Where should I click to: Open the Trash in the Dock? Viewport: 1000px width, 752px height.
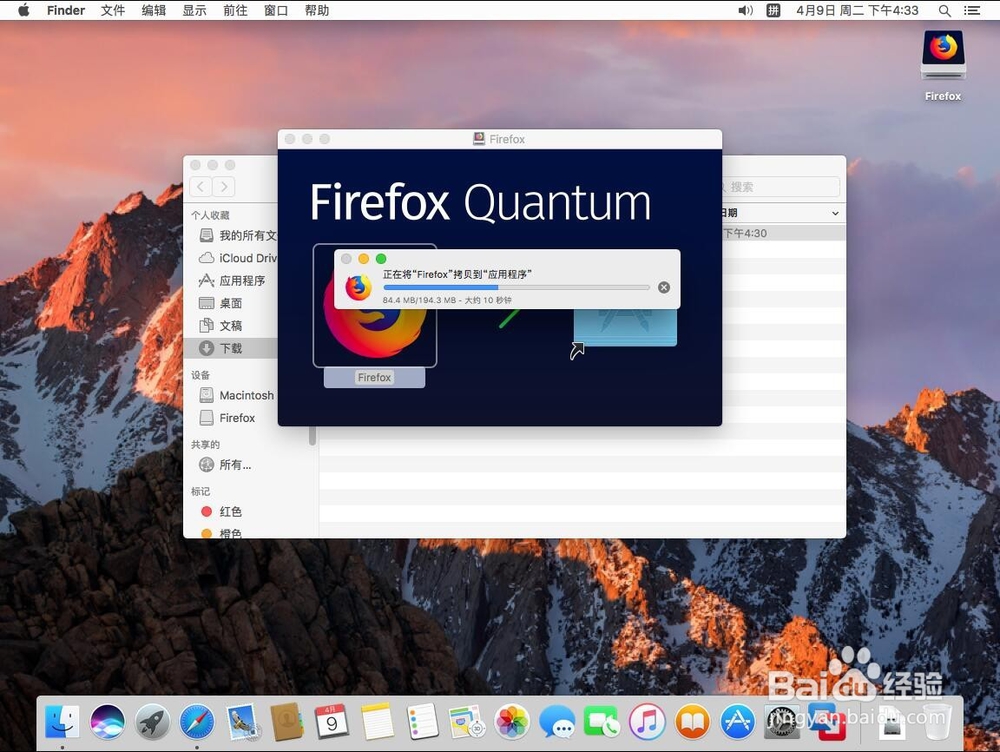938,722
